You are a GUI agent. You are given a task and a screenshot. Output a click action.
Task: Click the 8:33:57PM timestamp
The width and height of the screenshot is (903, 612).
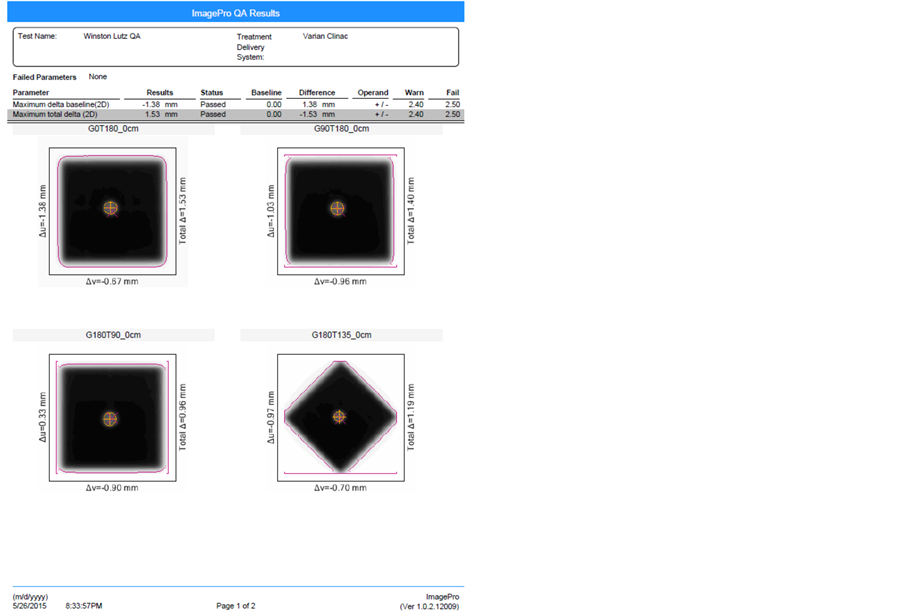(x=84, y=606)
